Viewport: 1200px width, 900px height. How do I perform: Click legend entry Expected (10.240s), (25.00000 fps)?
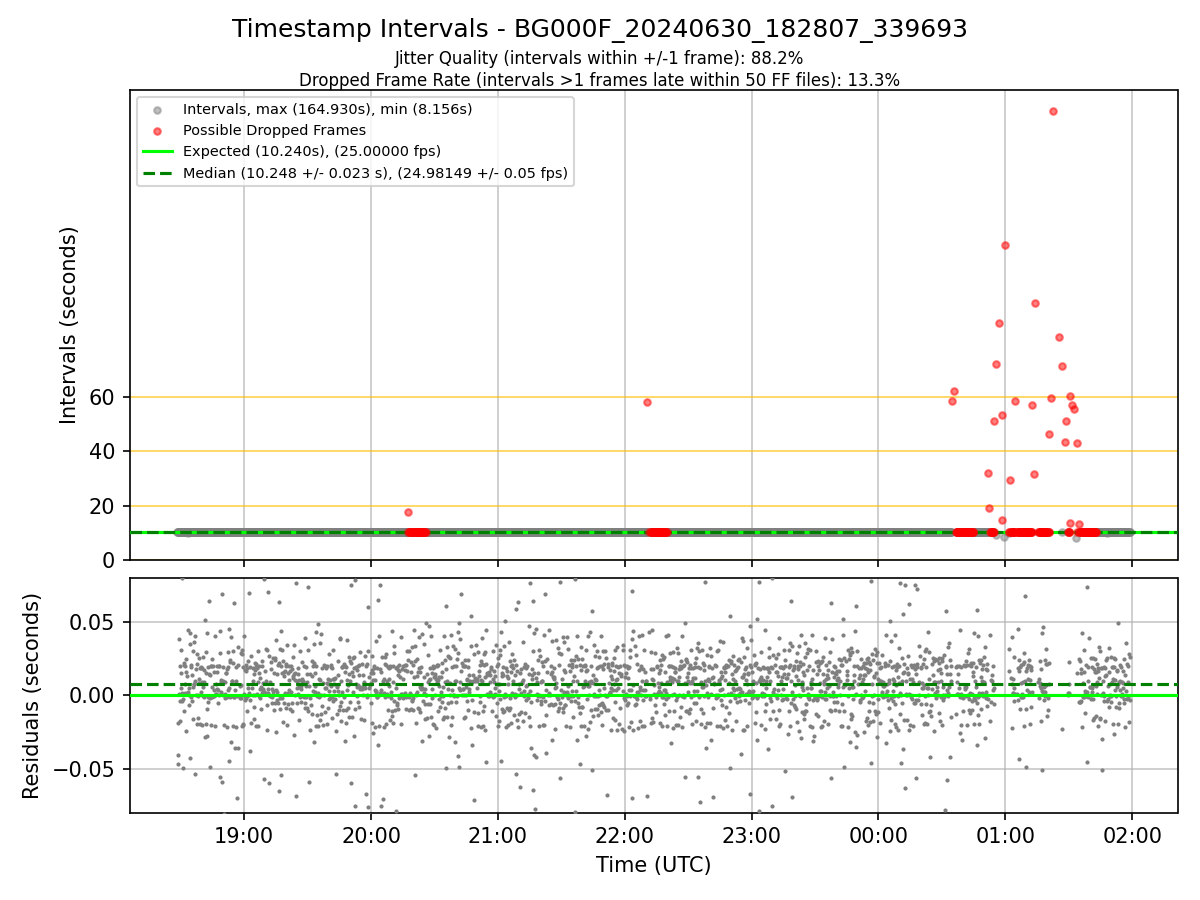coord(312,151)
